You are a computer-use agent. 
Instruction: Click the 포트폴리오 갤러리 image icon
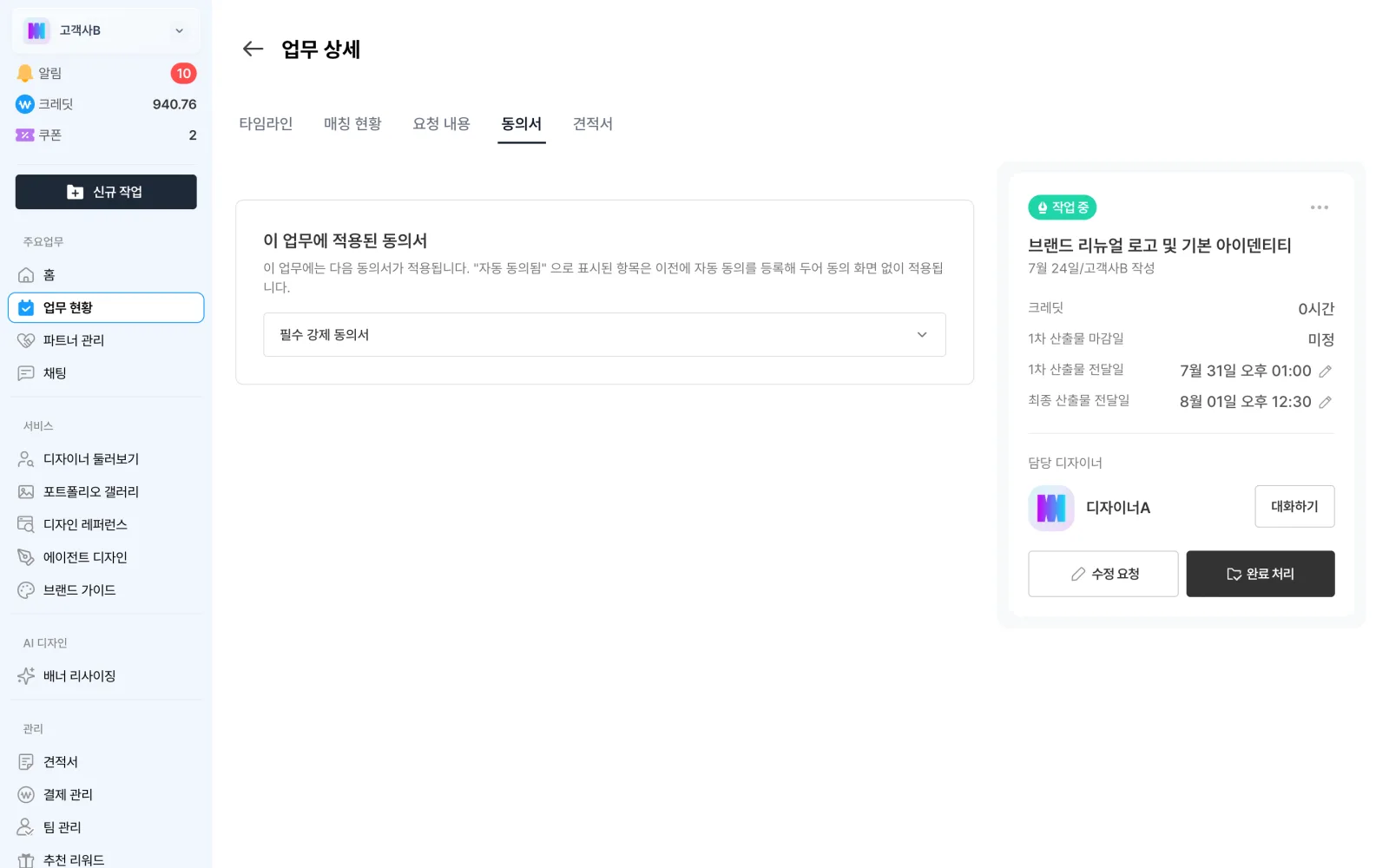(x=26, y=492)
